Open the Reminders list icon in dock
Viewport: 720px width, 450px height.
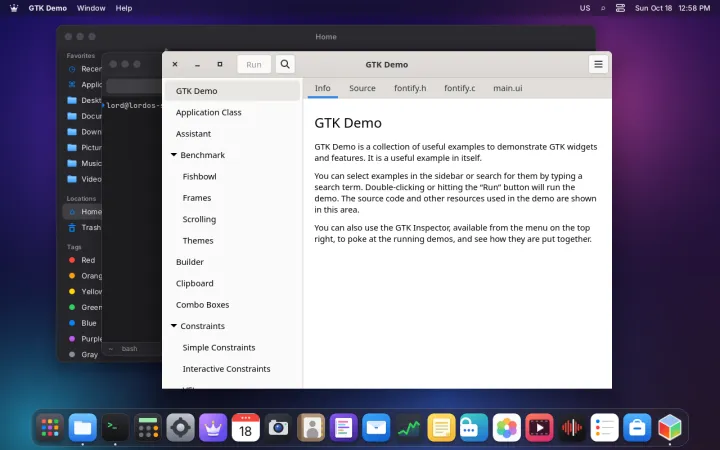click(604, 428)
